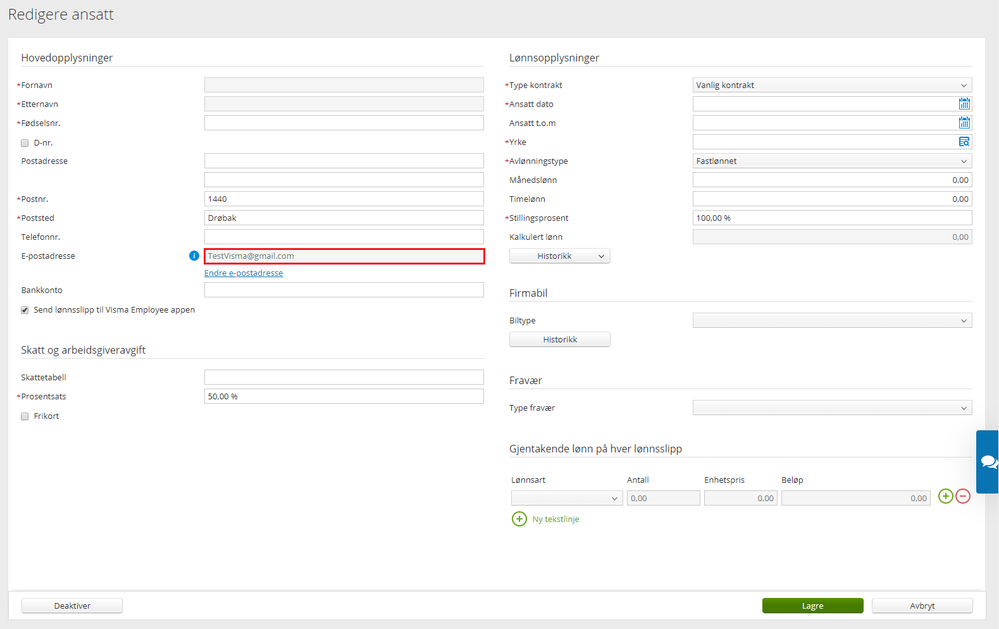Add a recurring salary line with green plus

tap(945, 496)
